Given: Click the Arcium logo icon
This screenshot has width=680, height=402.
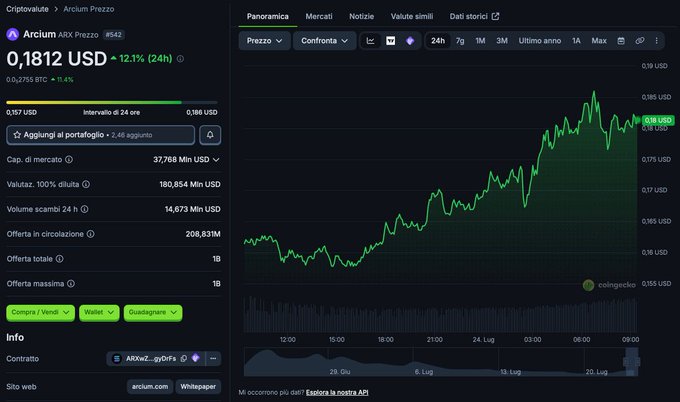Looking at the screenshot, I should (13, 34).
